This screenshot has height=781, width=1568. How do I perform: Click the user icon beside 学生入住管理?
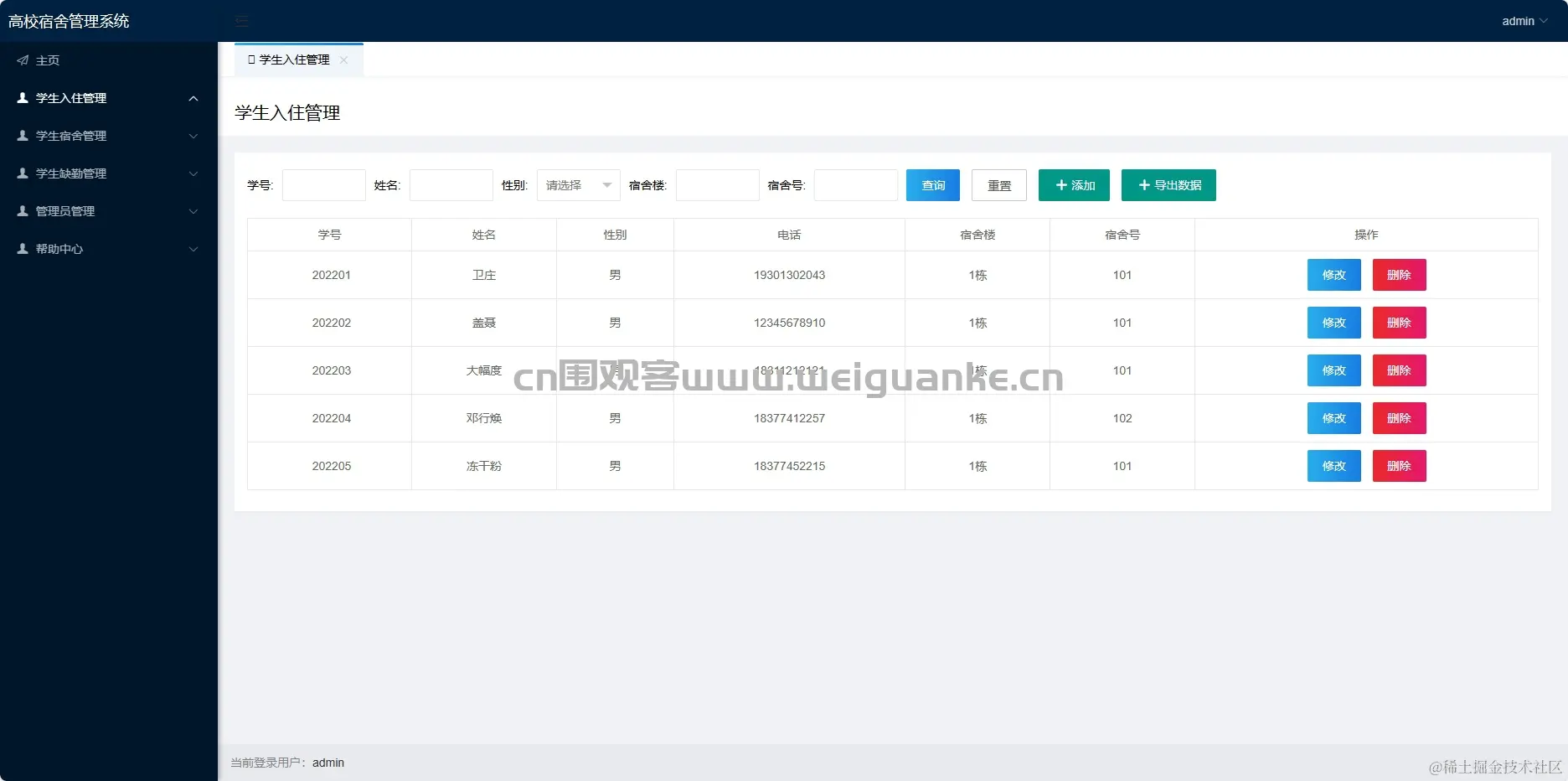[x=23, y=98]
